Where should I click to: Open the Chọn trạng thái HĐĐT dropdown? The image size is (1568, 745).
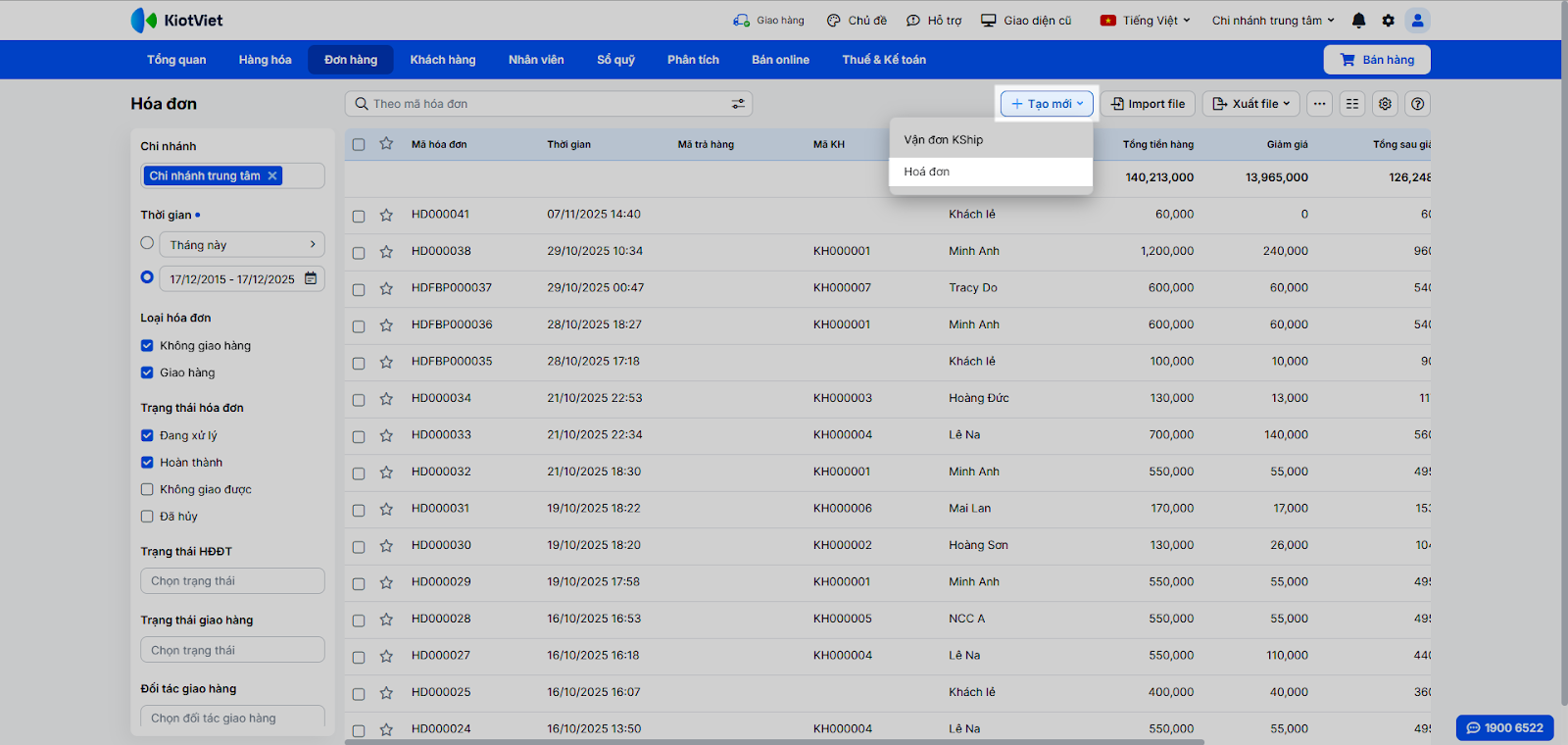click(232, 581)
